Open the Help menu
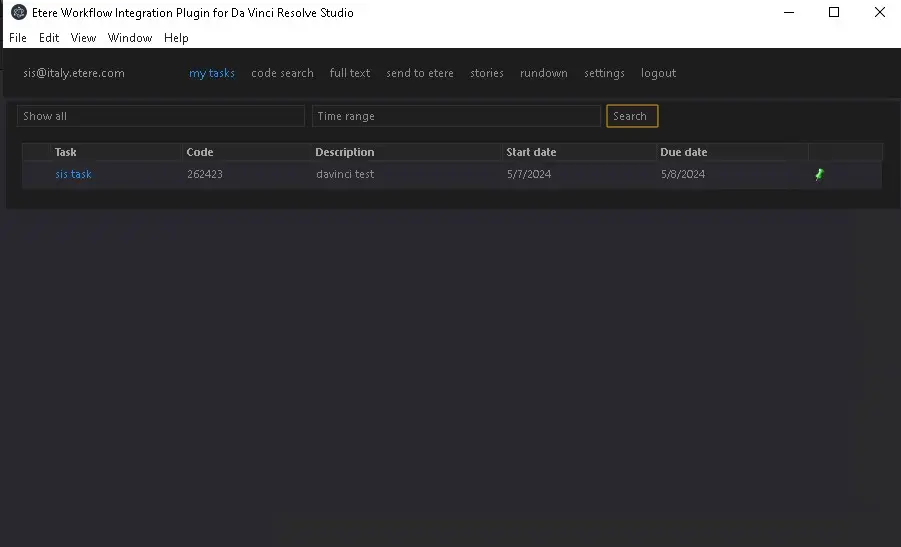 (x=176, y=38)
